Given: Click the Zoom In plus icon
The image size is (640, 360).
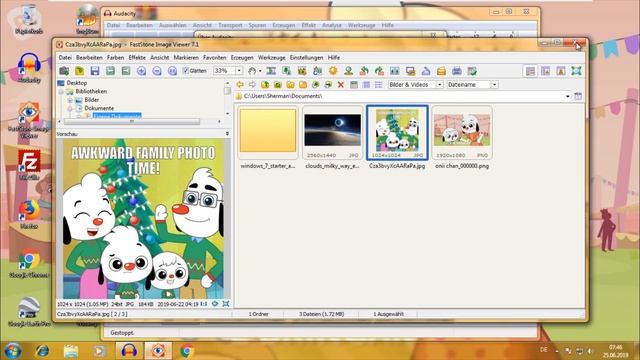Looking at the screenshot, I should (x=141, y=71).
